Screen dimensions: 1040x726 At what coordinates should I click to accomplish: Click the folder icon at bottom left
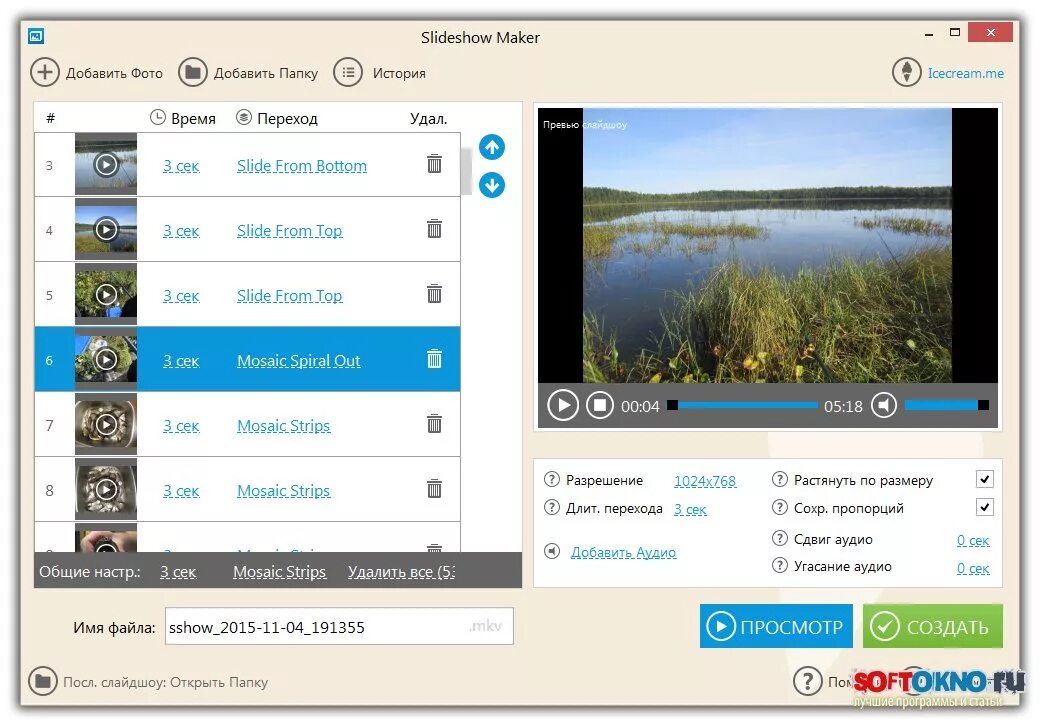tap(43, 681)
